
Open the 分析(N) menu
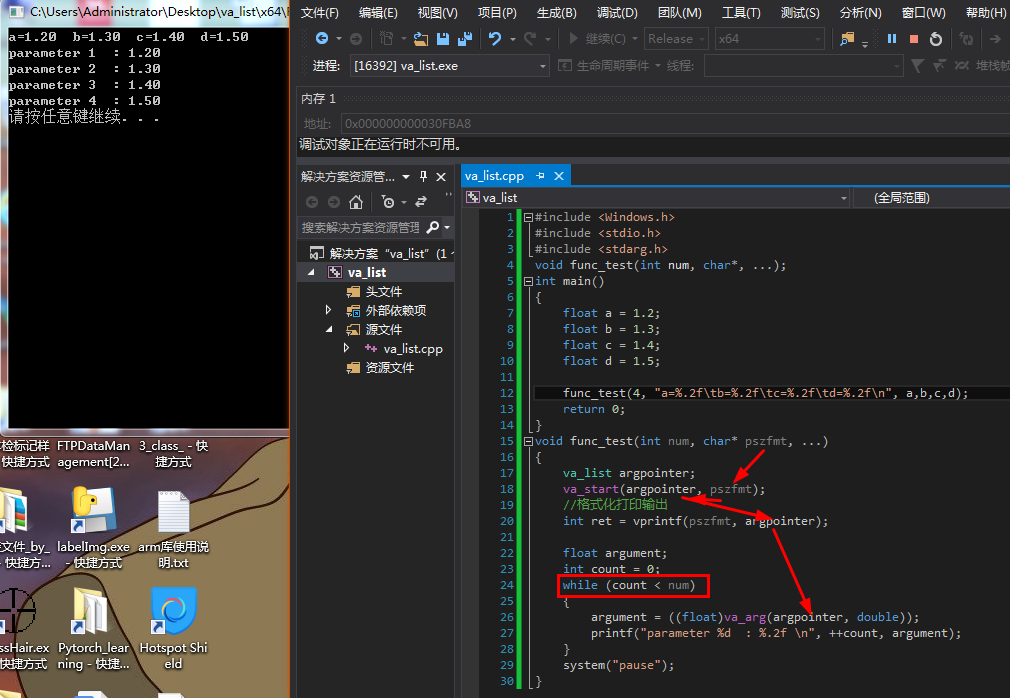[861, 13]
